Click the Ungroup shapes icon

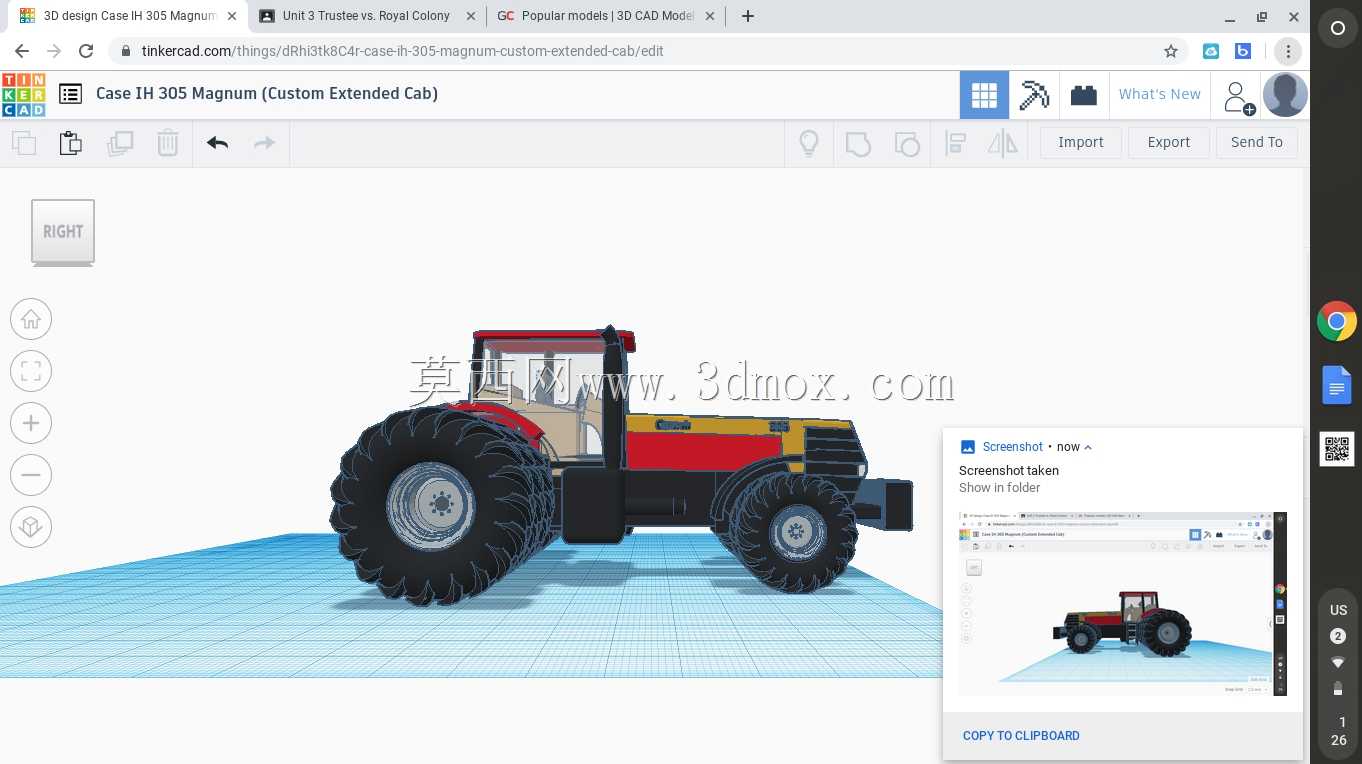pyautogui.click(x=907, y=144)
